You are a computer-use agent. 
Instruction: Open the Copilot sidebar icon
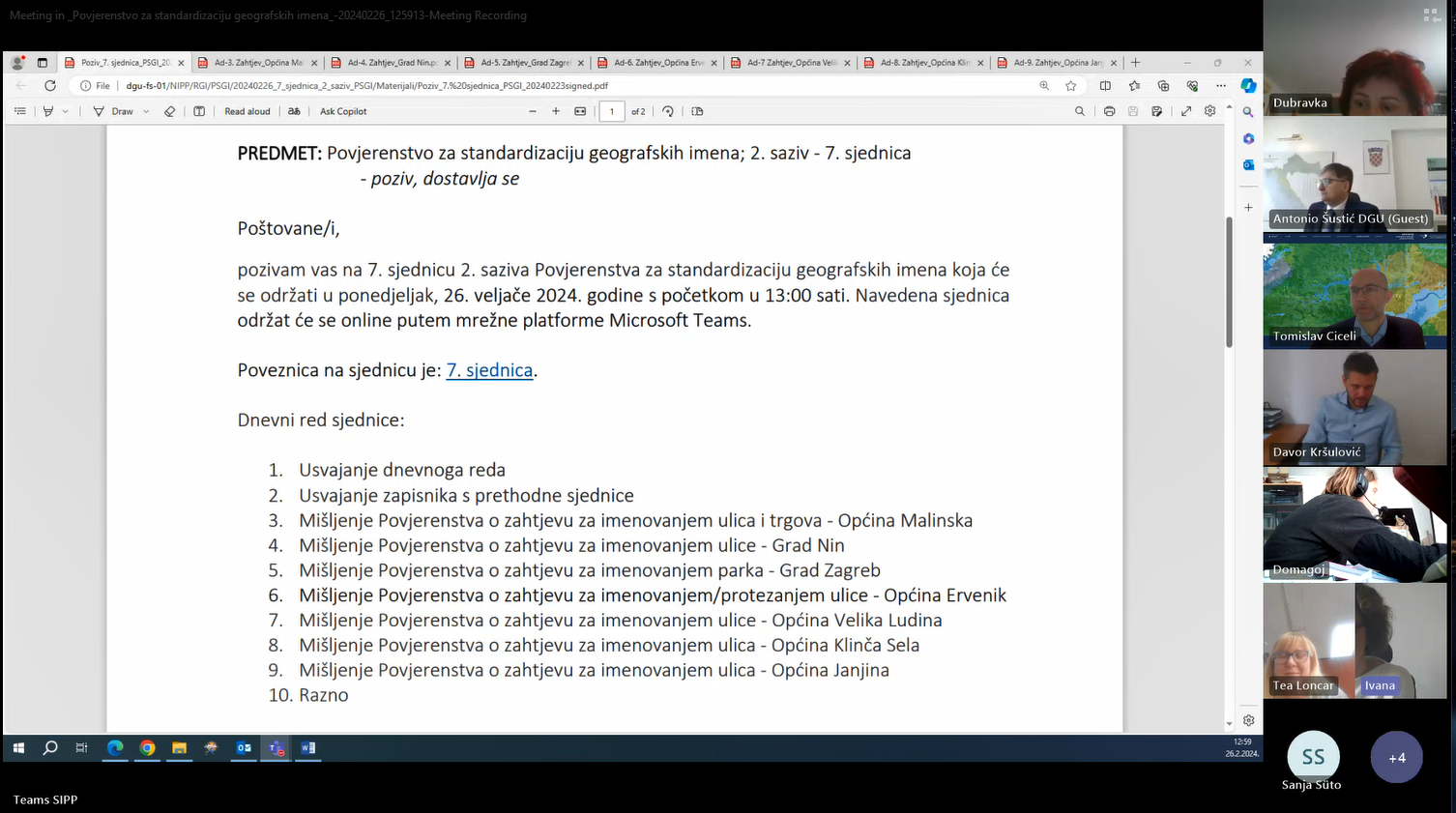click(1248, 86)
